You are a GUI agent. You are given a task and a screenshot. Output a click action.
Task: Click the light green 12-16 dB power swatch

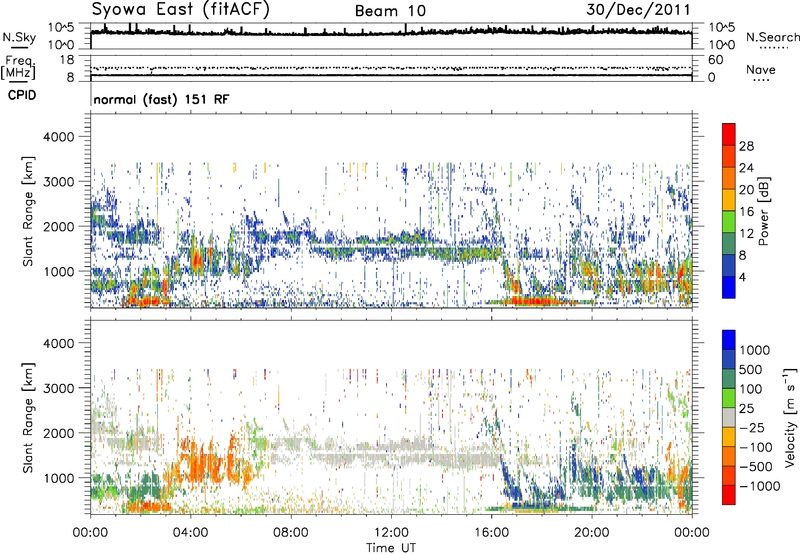[729, 221]
